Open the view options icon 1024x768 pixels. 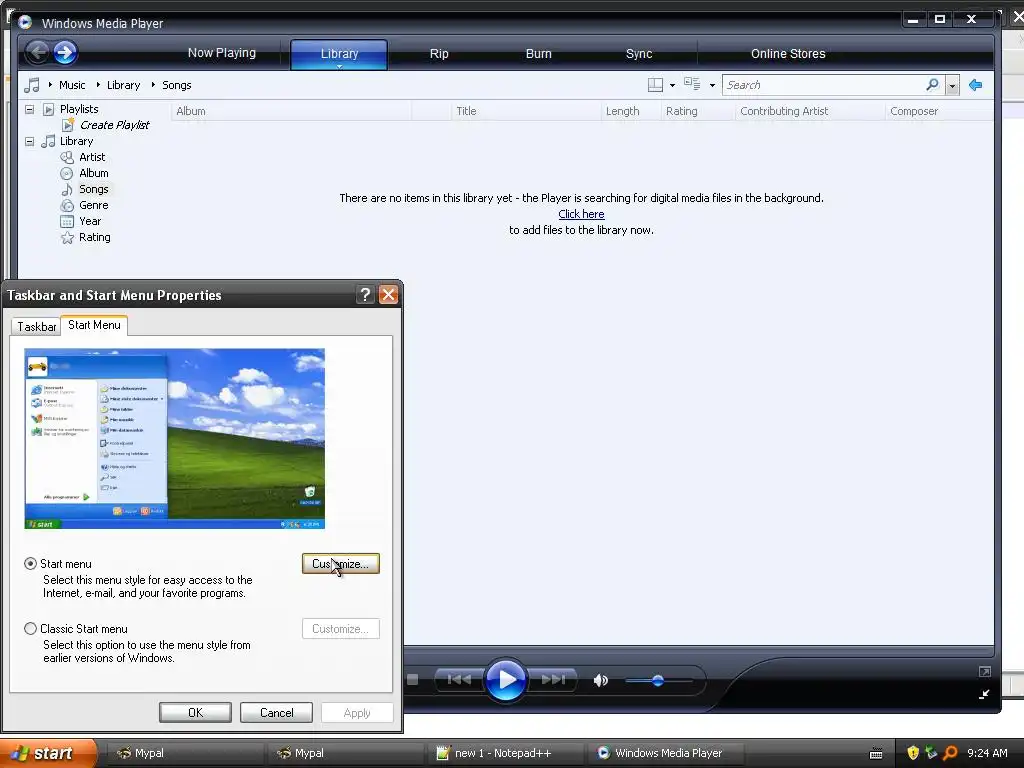point(692,84)
